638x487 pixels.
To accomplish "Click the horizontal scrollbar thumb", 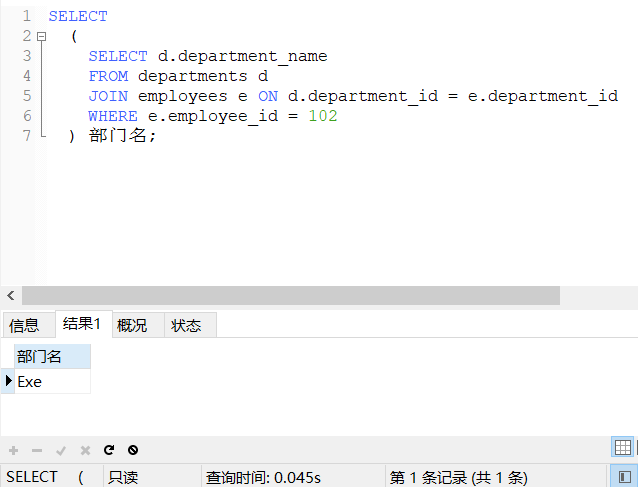I will [x=290, y=296].
